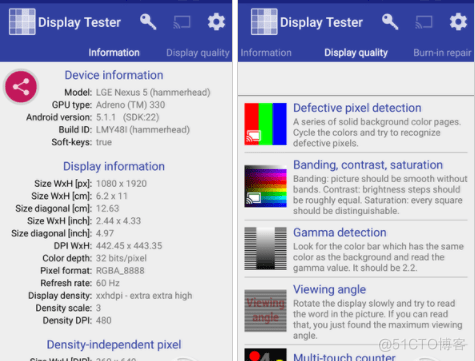Screen dimensions: 475x361
Task: Select the Information tab in left screen
Action: [x=114, y=53]
